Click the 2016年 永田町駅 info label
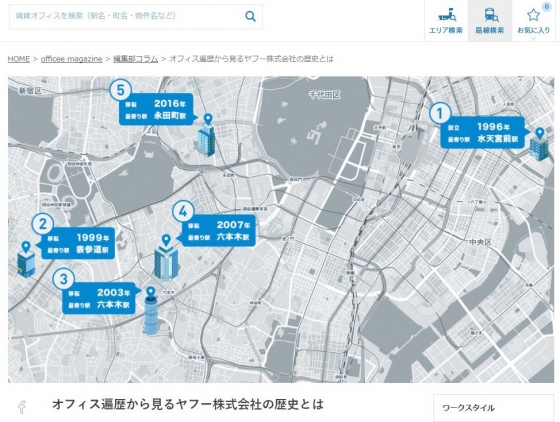Viewport: 560px width, 422px height. click(156, 109)
